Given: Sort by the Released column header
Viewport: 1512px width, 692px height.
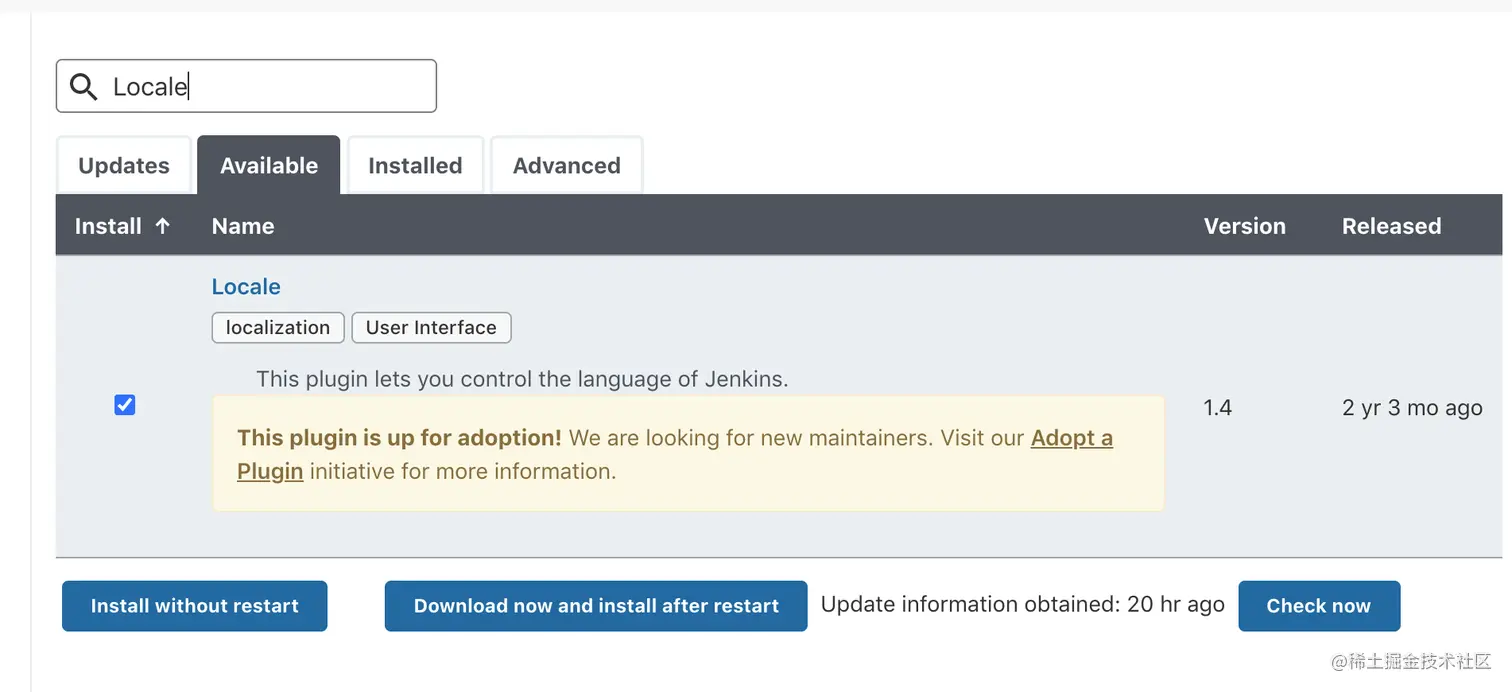Looking at the screenshot, I should click(x=1391, y=226).
